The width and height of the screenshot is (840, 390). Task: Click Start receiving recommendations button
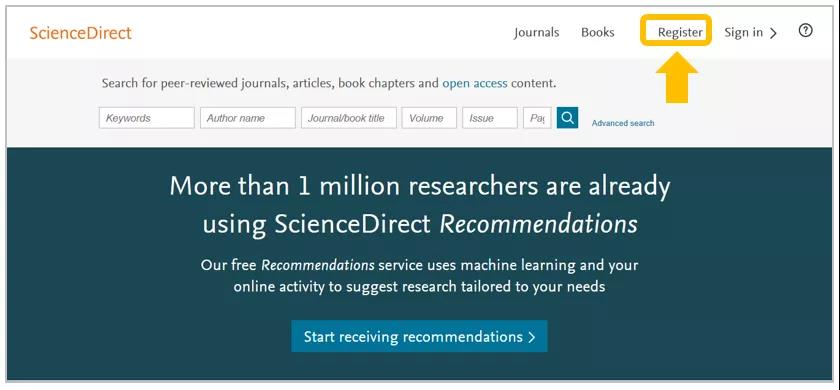[x=419, y=336]
